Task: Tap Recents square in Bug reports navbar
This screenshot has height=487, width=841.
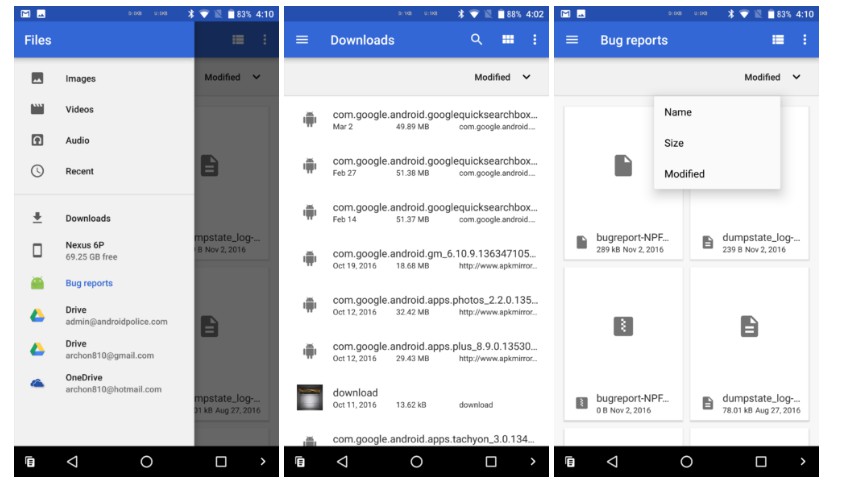Action: 761,461
